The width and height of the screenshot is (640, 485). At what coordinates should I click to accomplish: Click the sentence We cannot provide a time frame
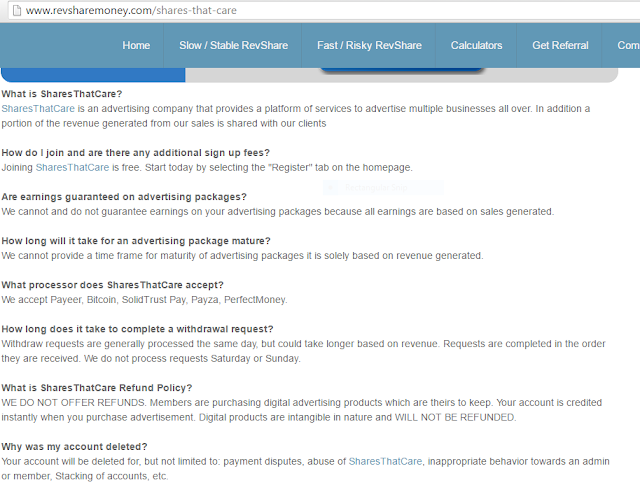pyautogui.click(x=242, y=256)
